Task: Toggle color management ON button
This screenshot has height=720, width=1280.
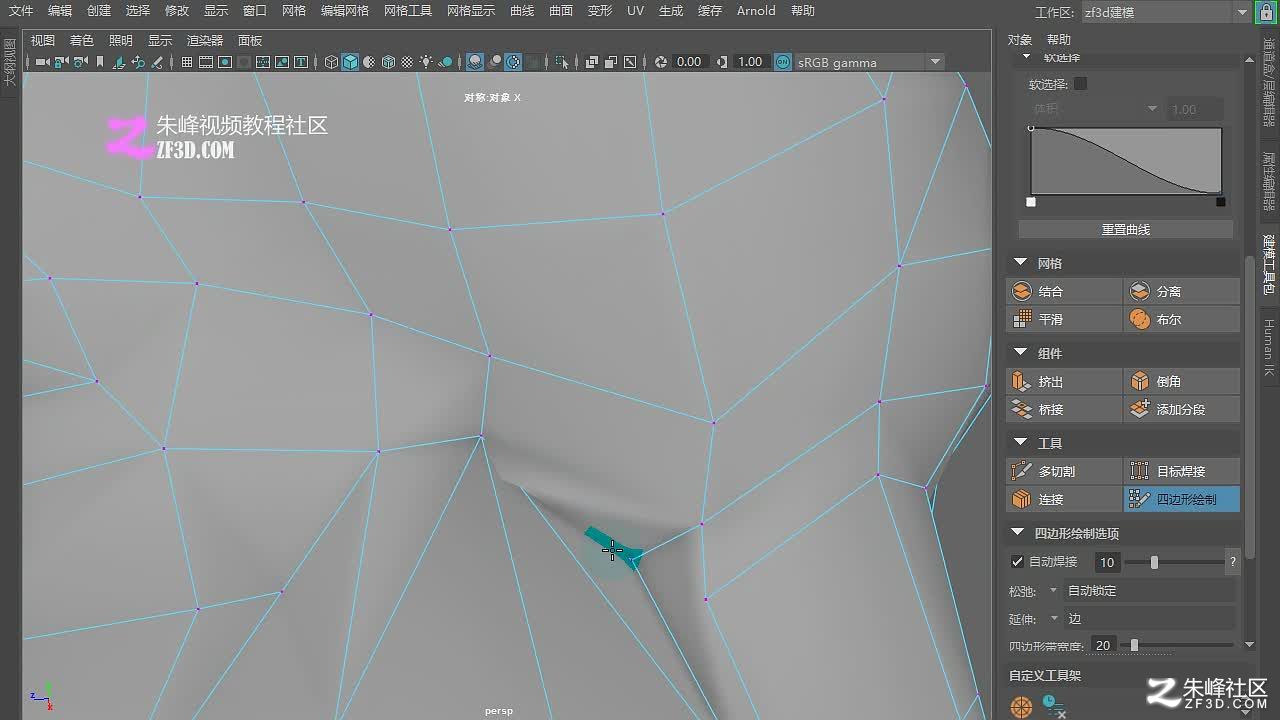Action: tap(783, 62)
